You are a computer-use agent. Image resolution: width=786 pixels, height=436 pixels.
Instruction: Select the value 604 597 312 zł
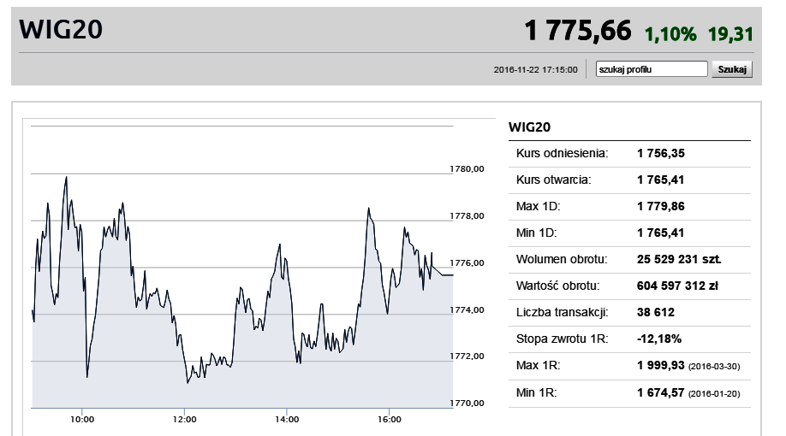point(677,286)
